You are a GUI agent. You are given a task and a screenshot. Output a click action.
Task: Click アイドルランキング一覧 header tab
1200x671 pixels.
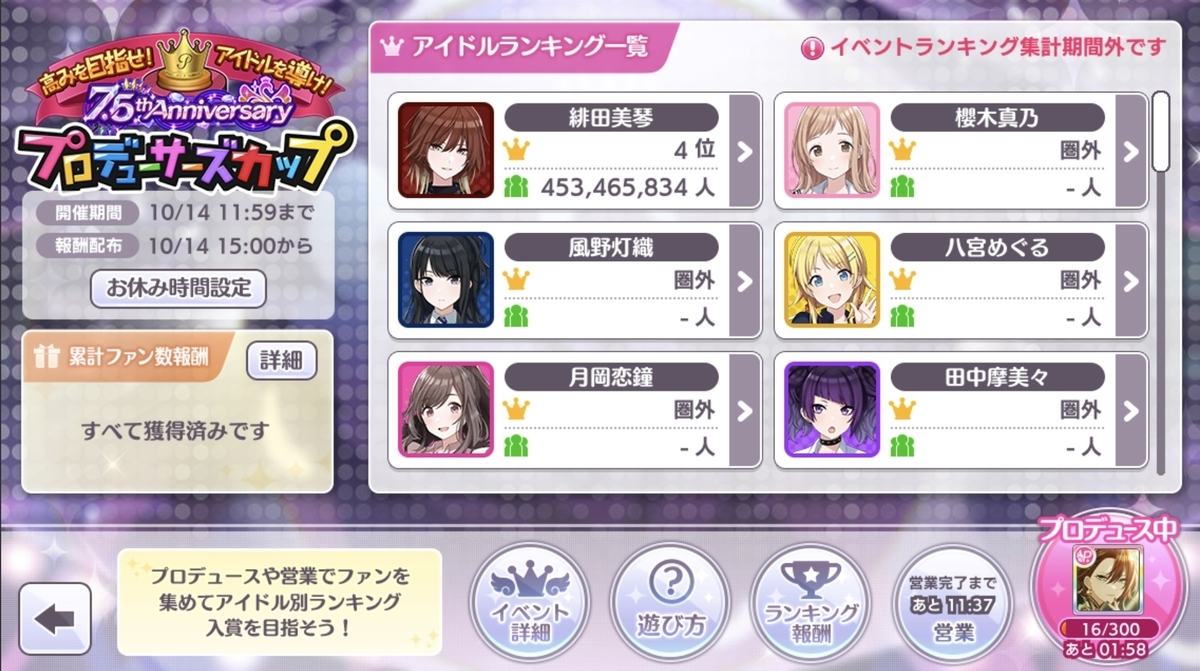pos(517,46)
